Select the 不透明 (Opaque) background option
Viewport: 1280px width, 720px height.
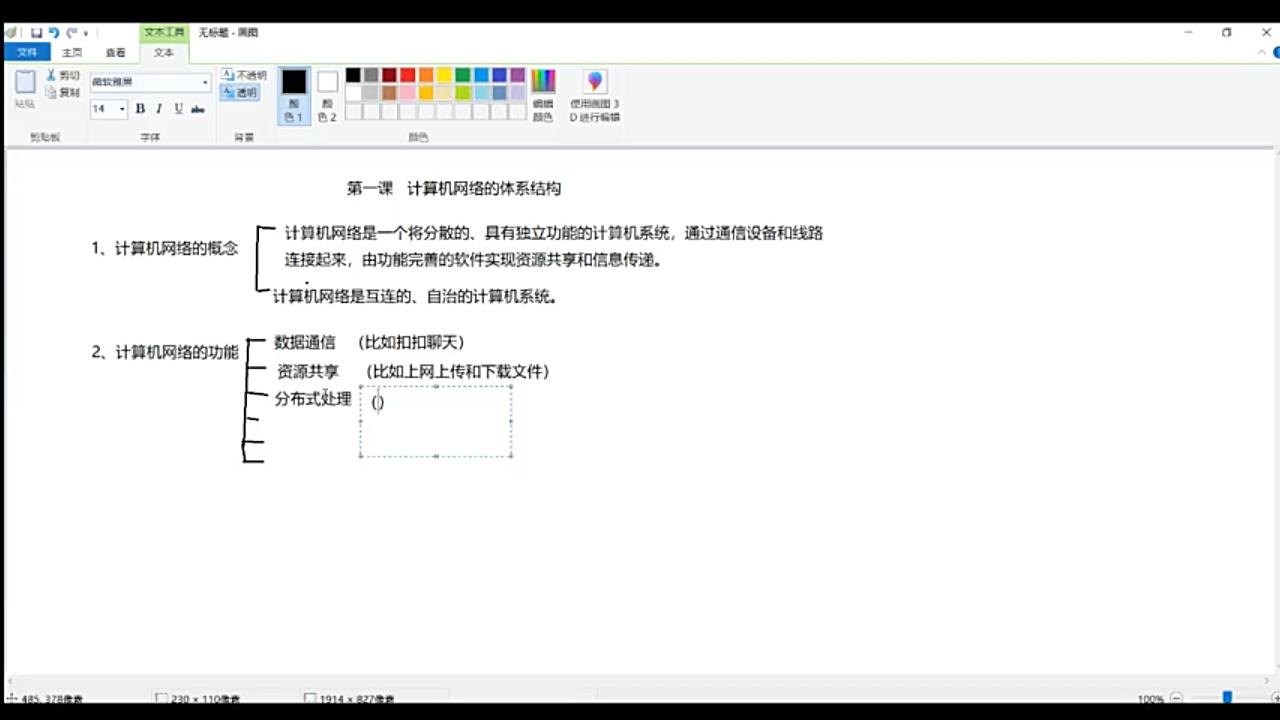(x=244, y=75)
